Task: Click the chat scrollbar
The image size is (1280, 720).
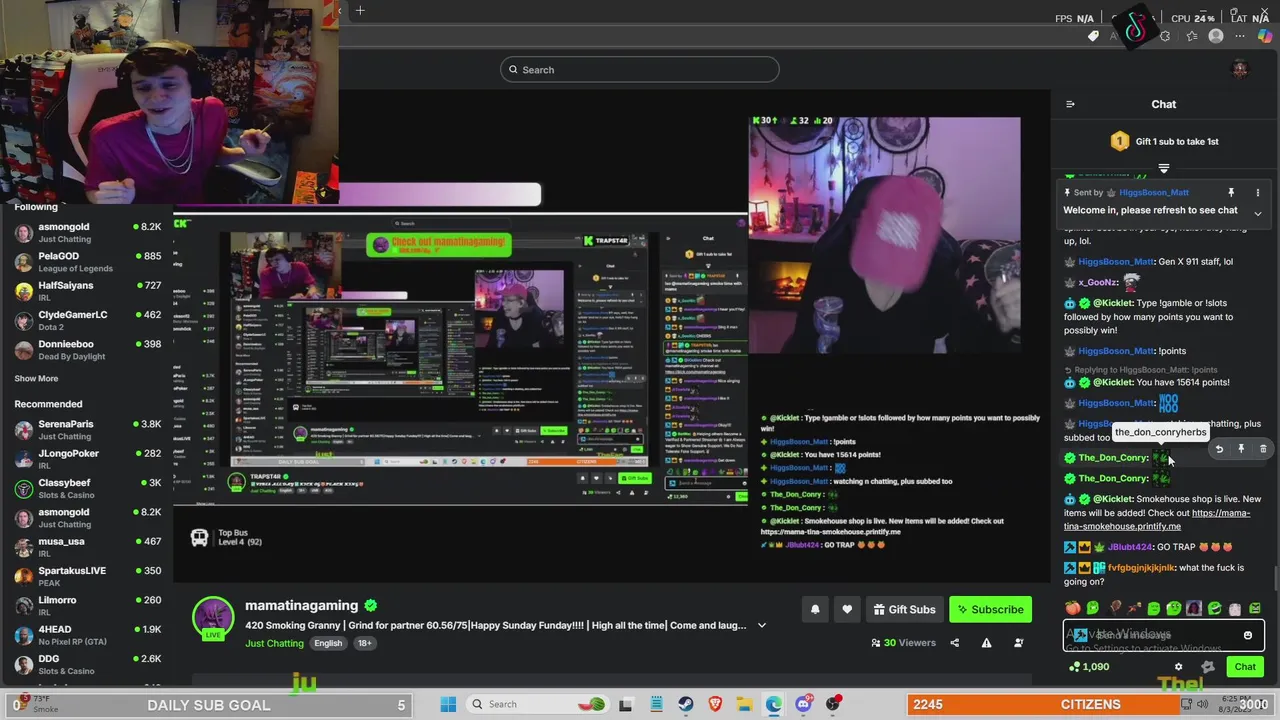Action: 1275,577
